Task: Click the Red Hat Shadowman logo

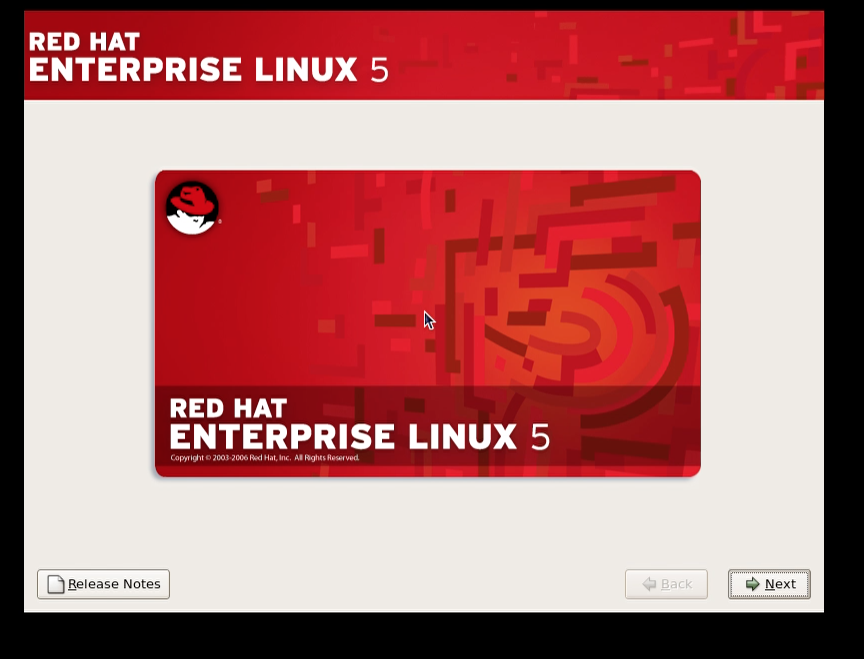Action: (x=193, y=208)
